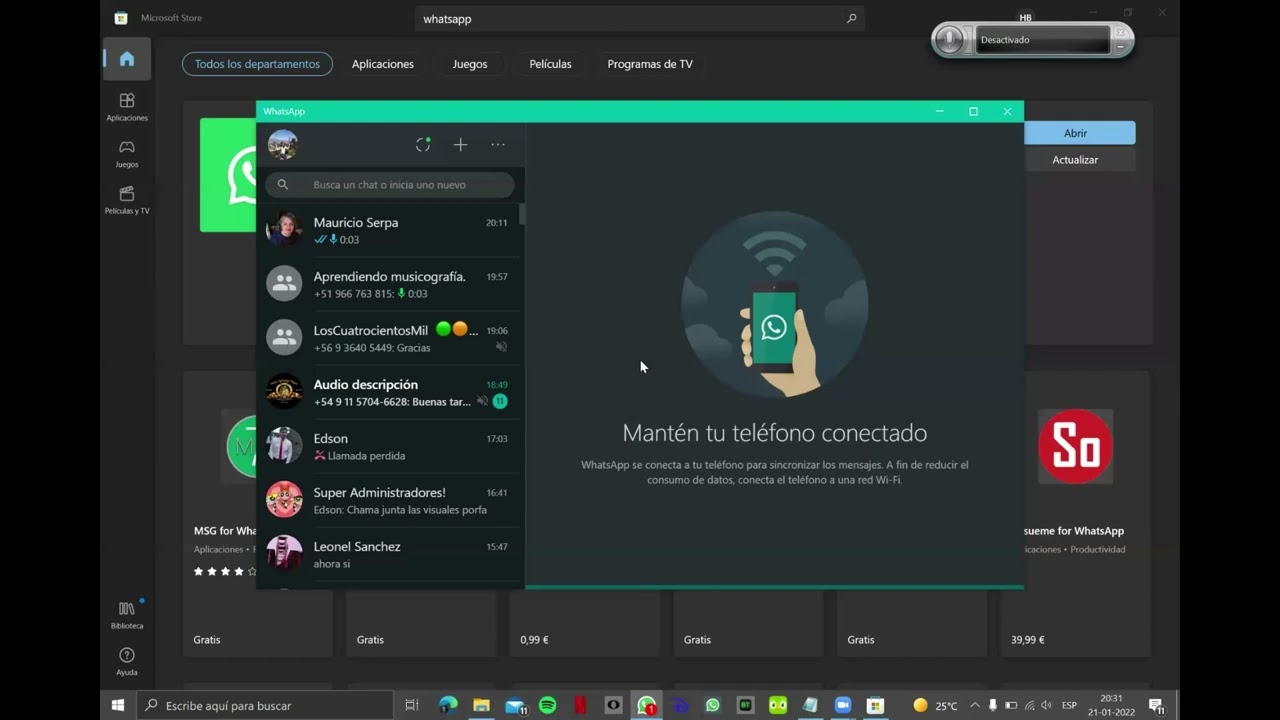The image size is (1280, 720).
Task: Open Task View on taskbar
Action: point(411,705)
